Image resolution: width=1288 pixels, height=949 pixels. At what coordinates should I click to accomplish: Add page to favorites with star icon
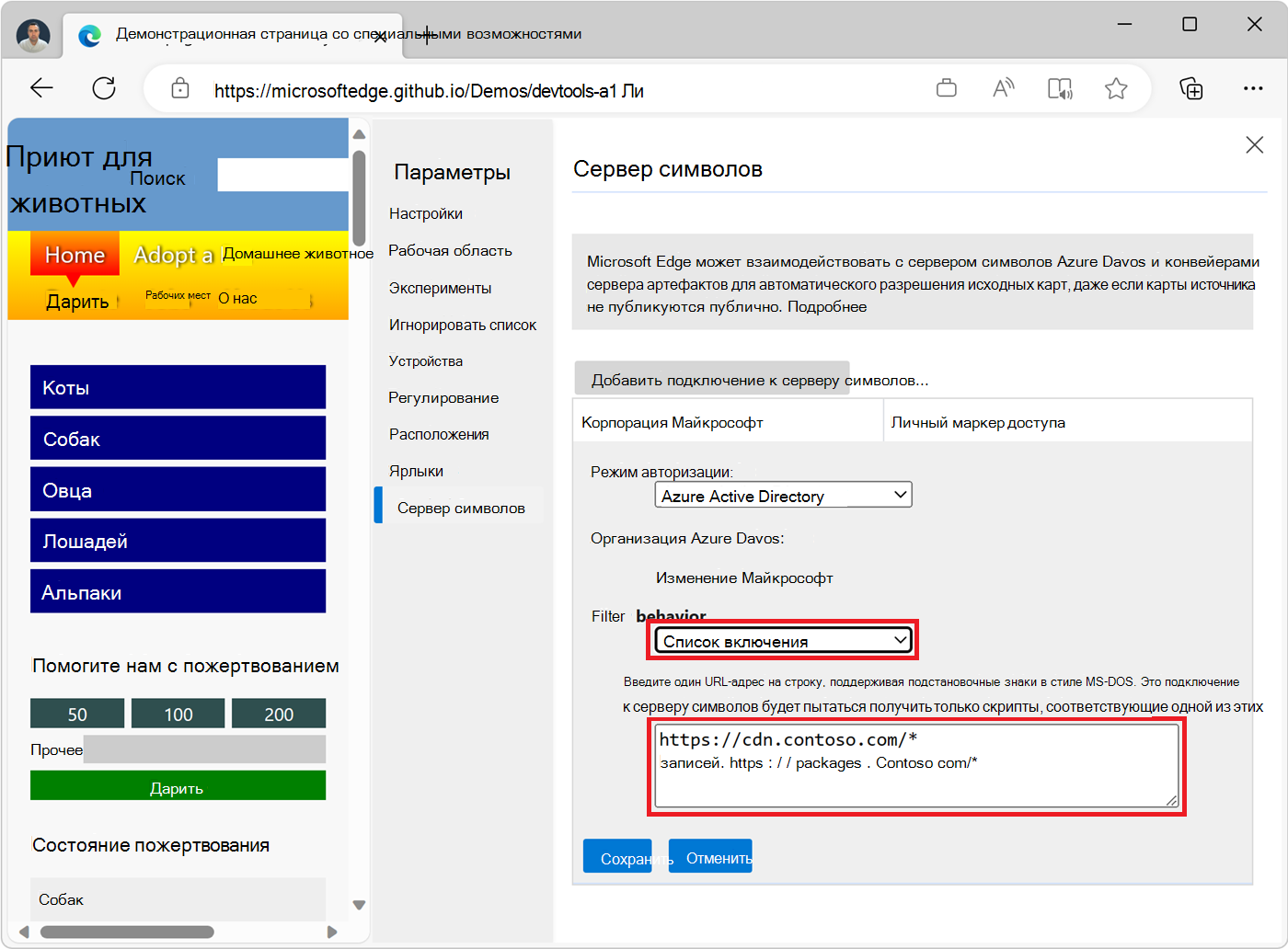pyautogui.click(x=1116, y=88)
